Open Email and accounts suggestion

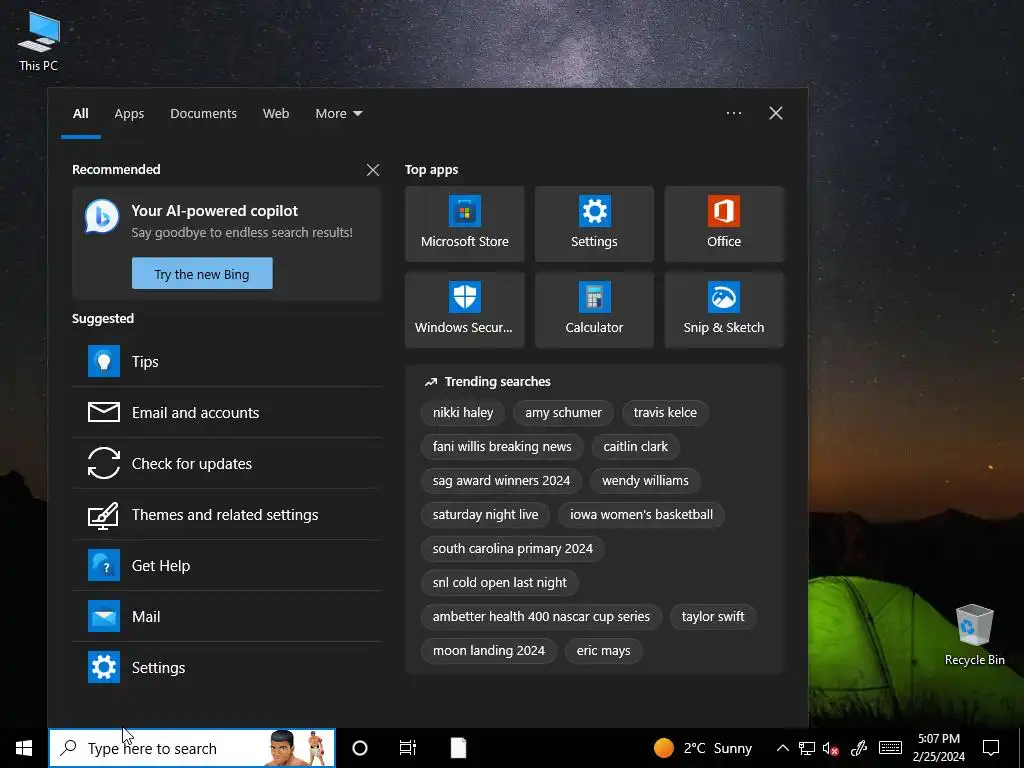click(227, 413)
